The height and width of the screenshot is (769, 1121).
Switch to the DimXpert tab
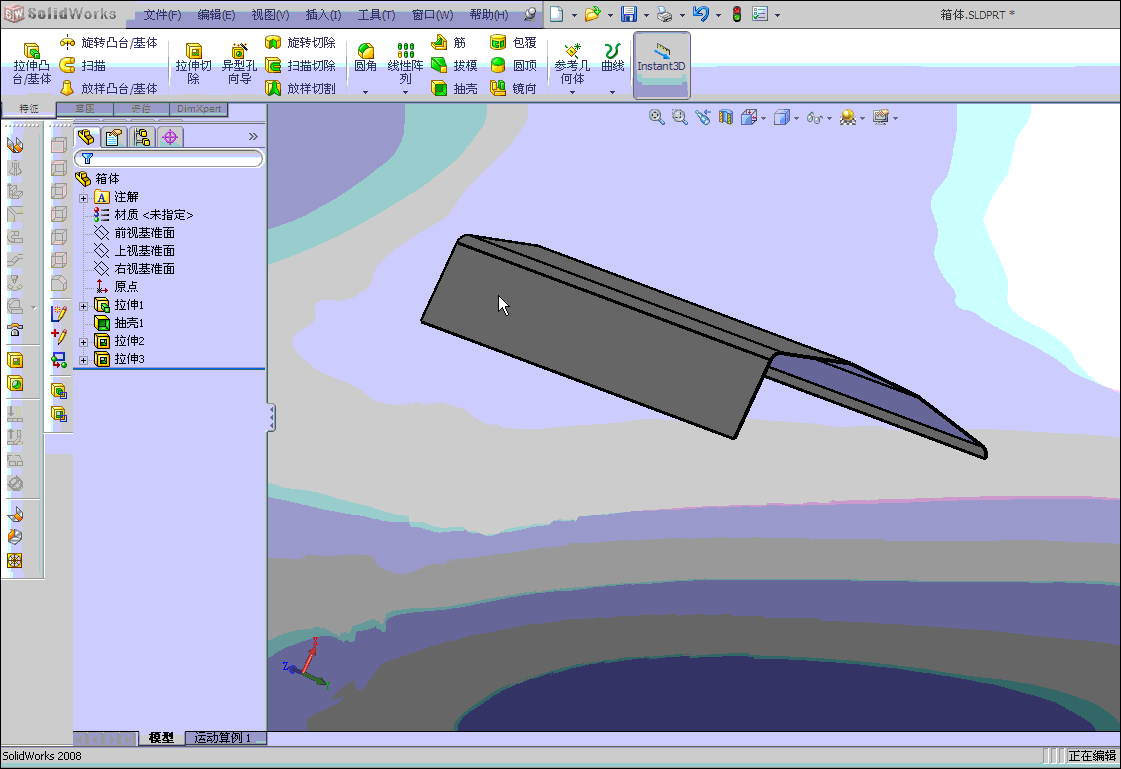click(199, 109)
